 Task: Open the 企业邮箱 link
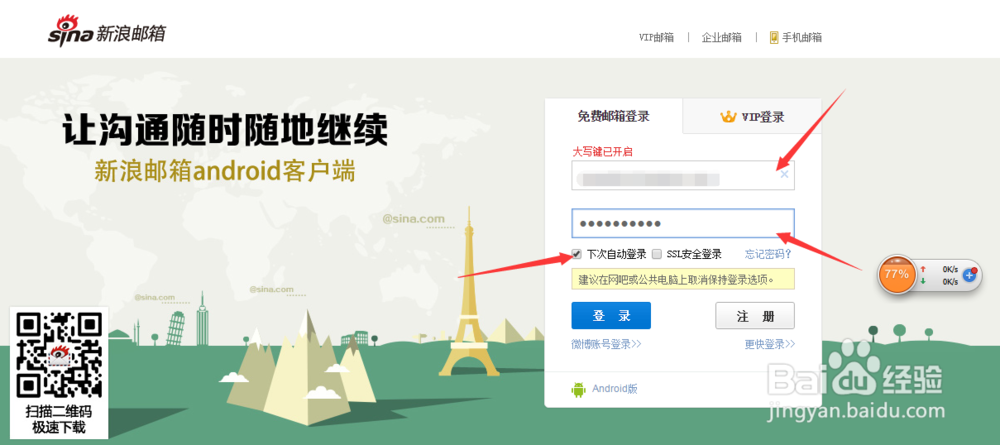click(721, 38)
